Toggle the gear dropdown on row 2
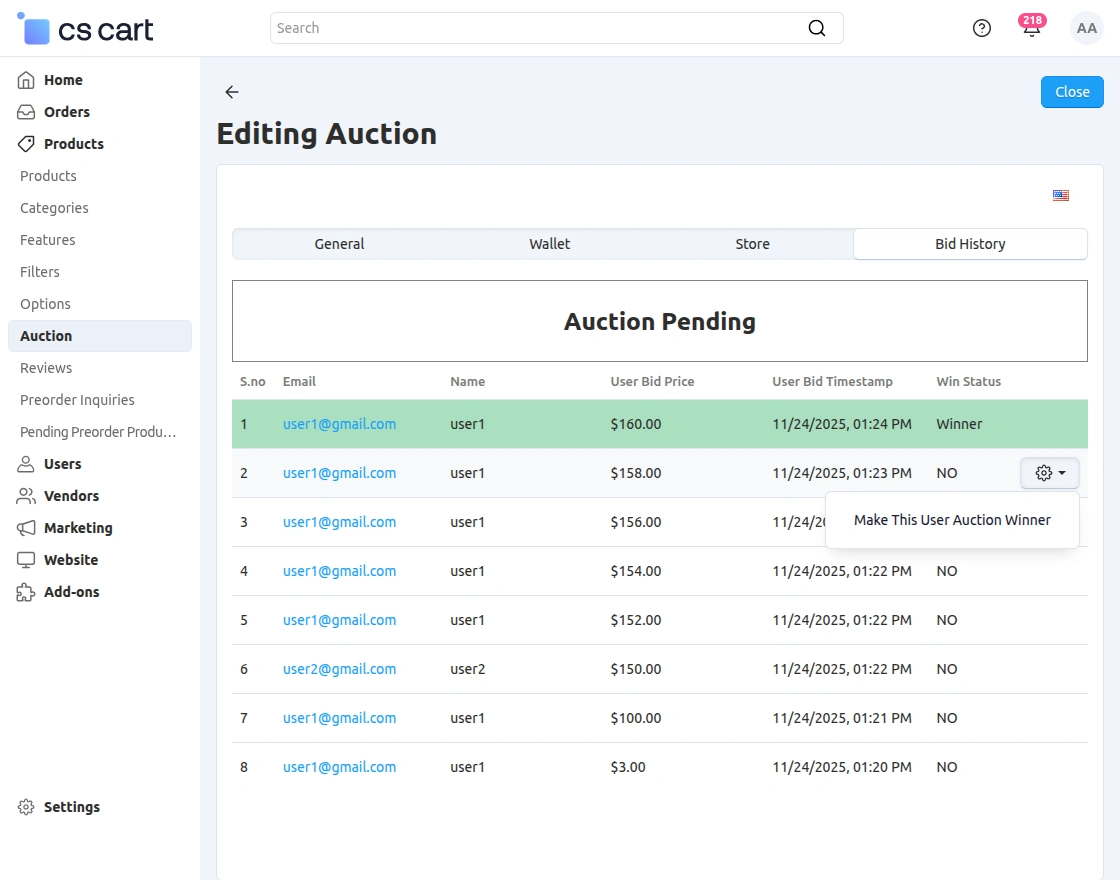 (x=1049, y=473)
